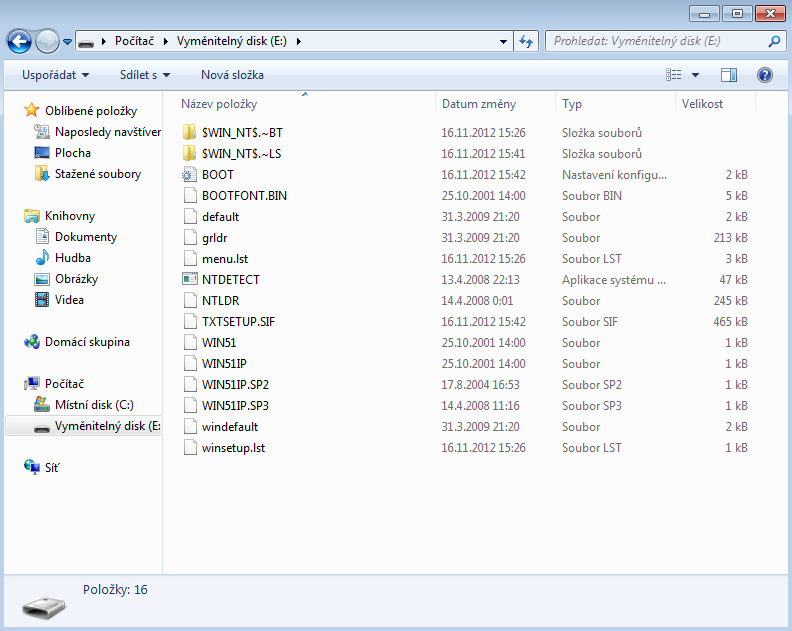Change view with the view mode icon
Screen dimensions: 792x631
click(673, 75)
